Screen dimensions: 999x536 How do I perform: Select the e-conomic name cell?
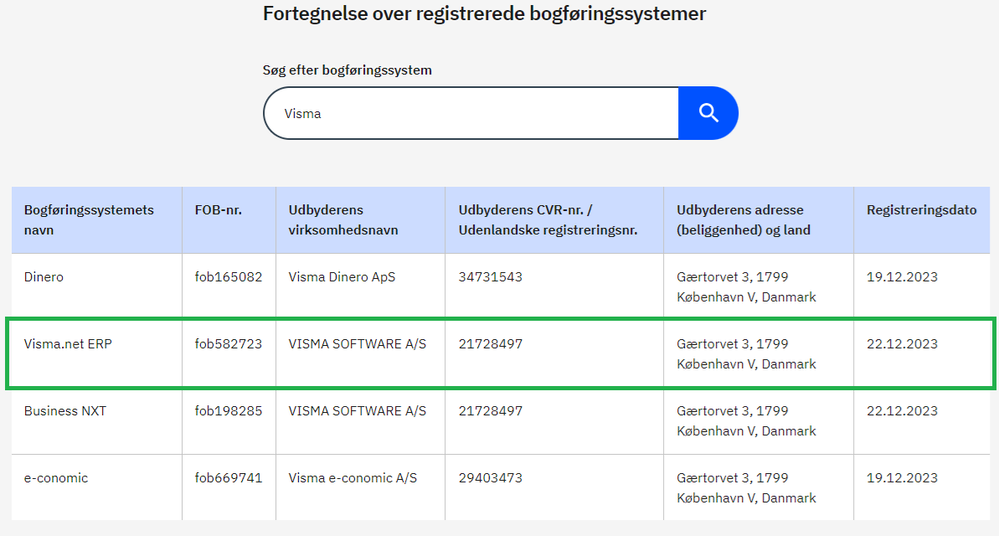(56, 478)
